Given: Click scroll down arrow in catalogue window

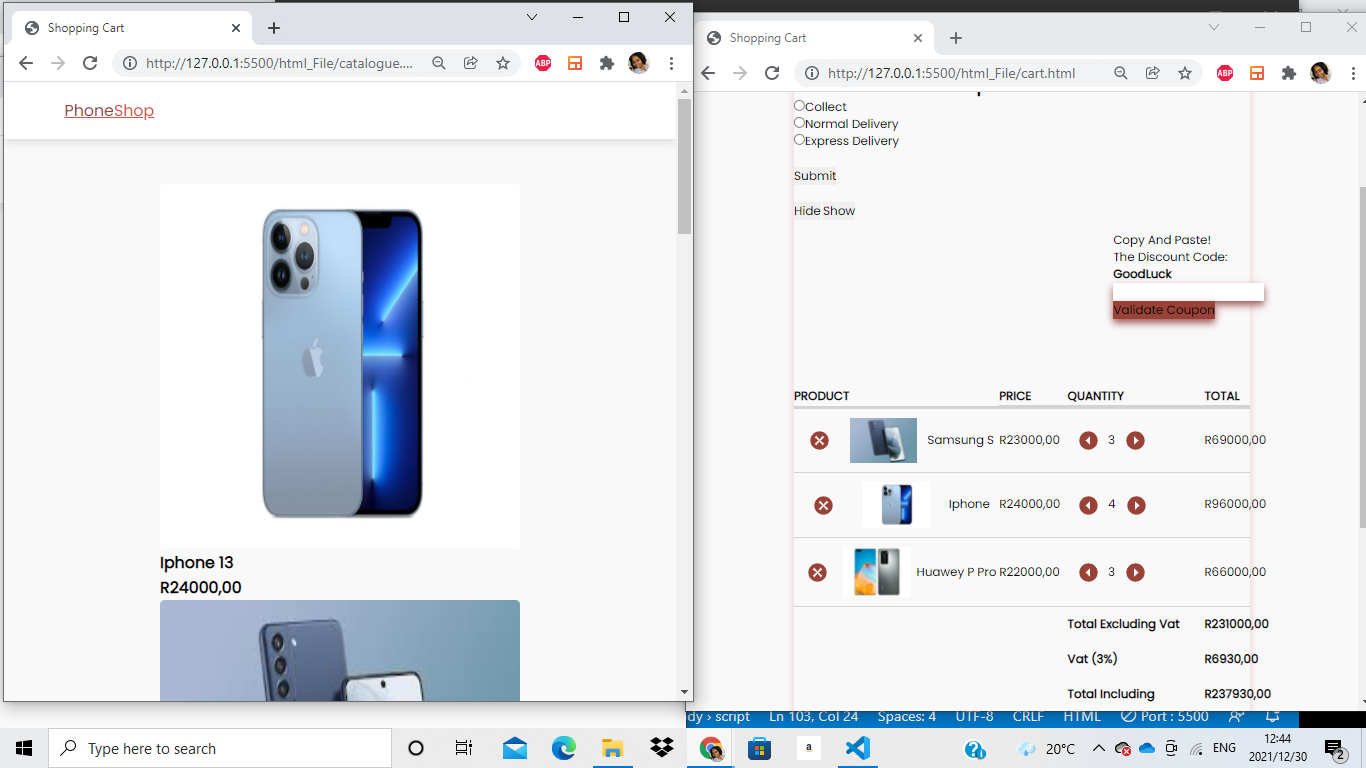Looking at the screenshot, I should (684, 692).
